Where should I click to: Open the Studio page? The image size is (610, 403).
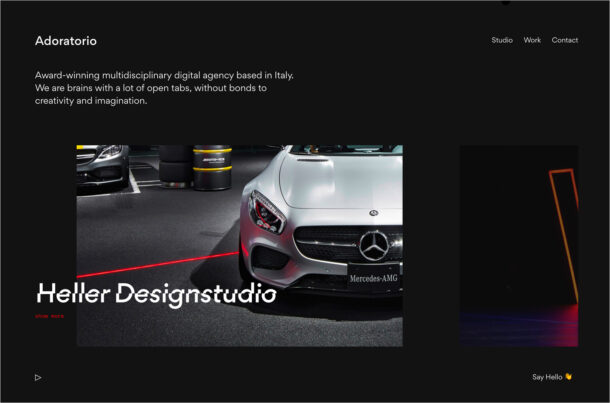[x=502, y=40]
